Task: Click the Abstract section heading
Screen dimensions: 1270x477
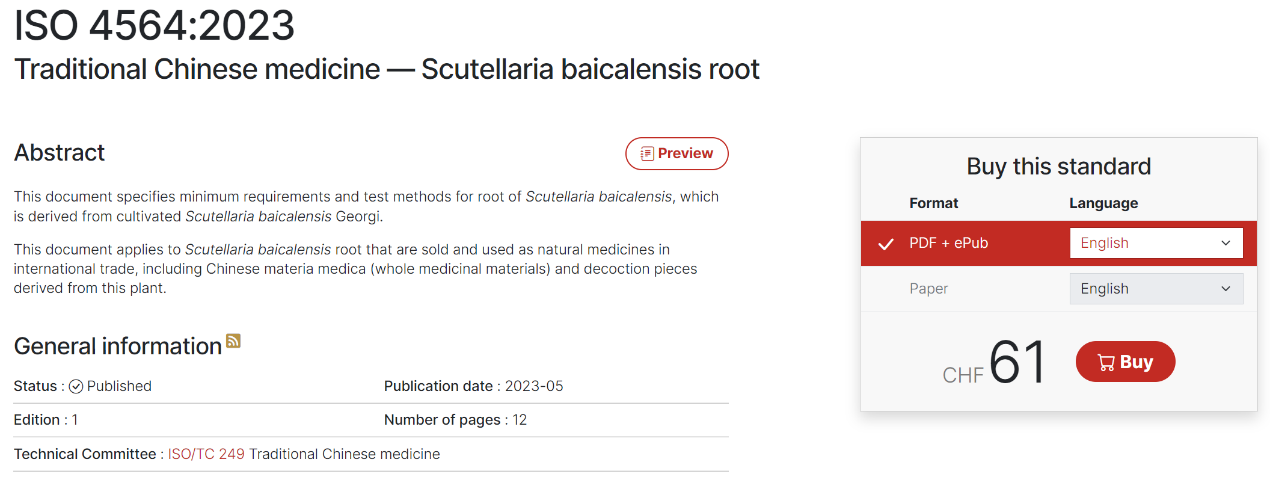Action: pyautogui.click(x=59, y=153)
